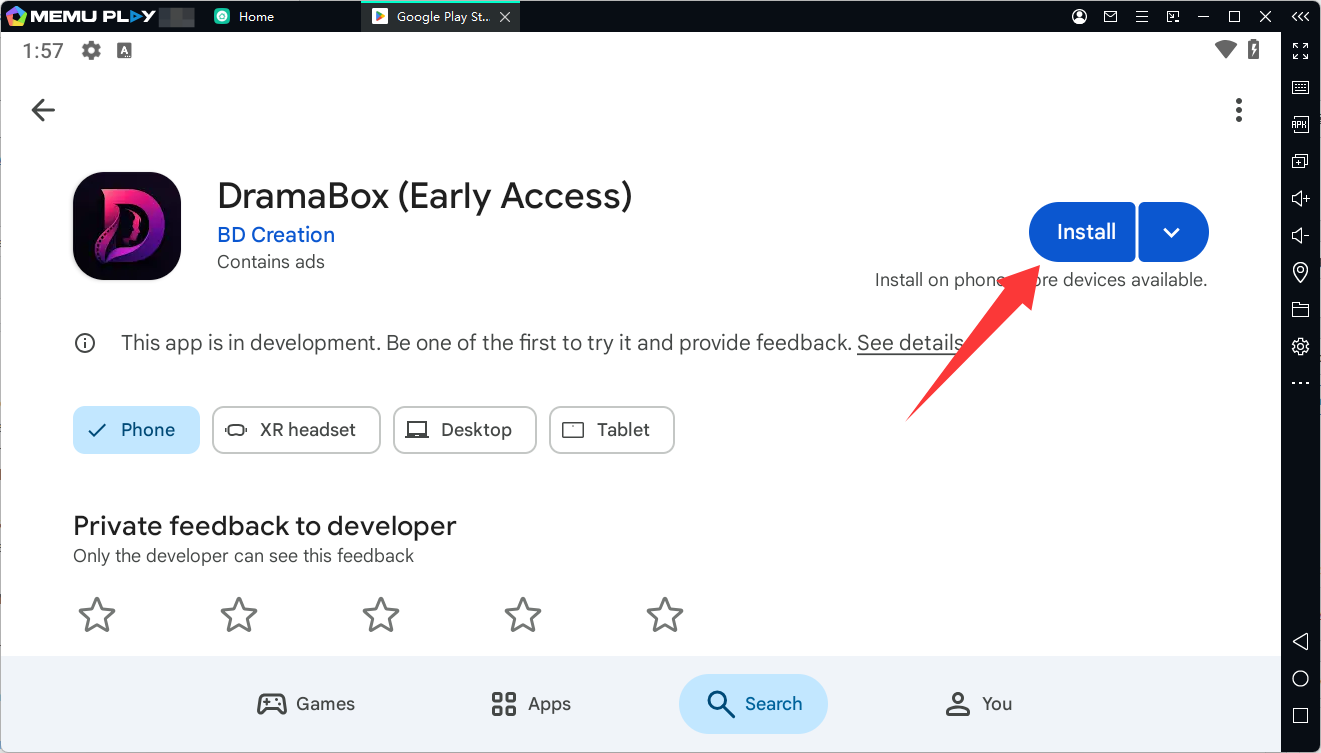Collapse the MEmu sidebar with triple chevron
Screen dimensions: 1321x753
coord(1300,17)
